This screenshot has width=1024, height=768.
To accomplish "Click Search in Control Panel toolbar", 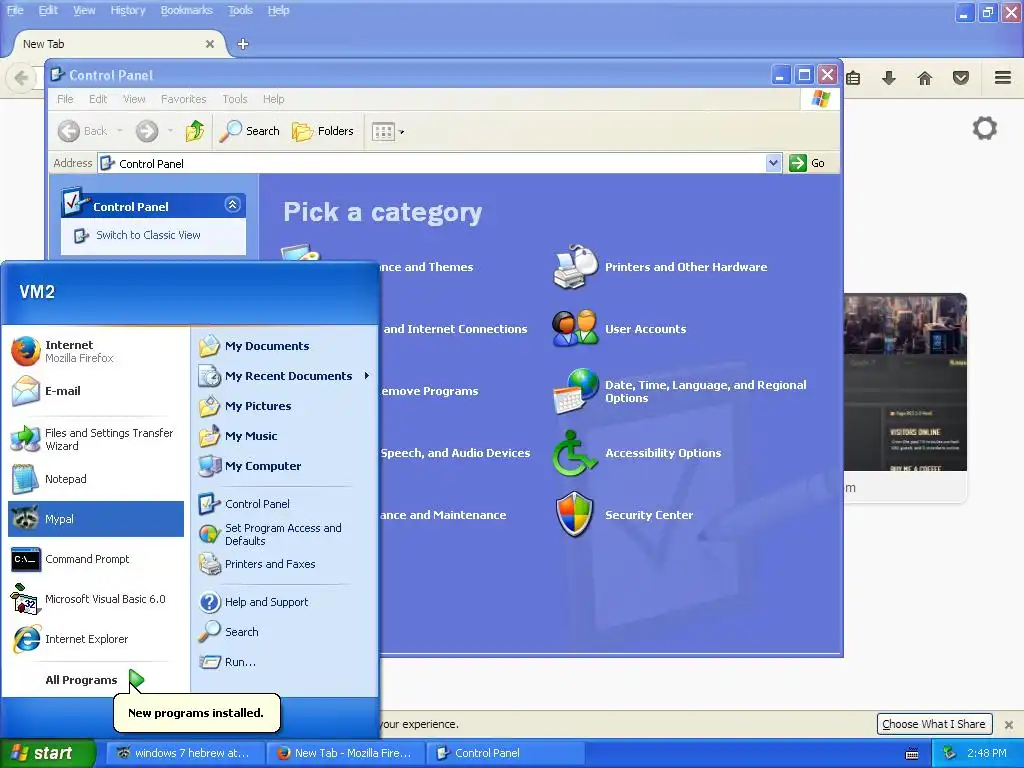I will pyautogui.click(x=249, y=131).
